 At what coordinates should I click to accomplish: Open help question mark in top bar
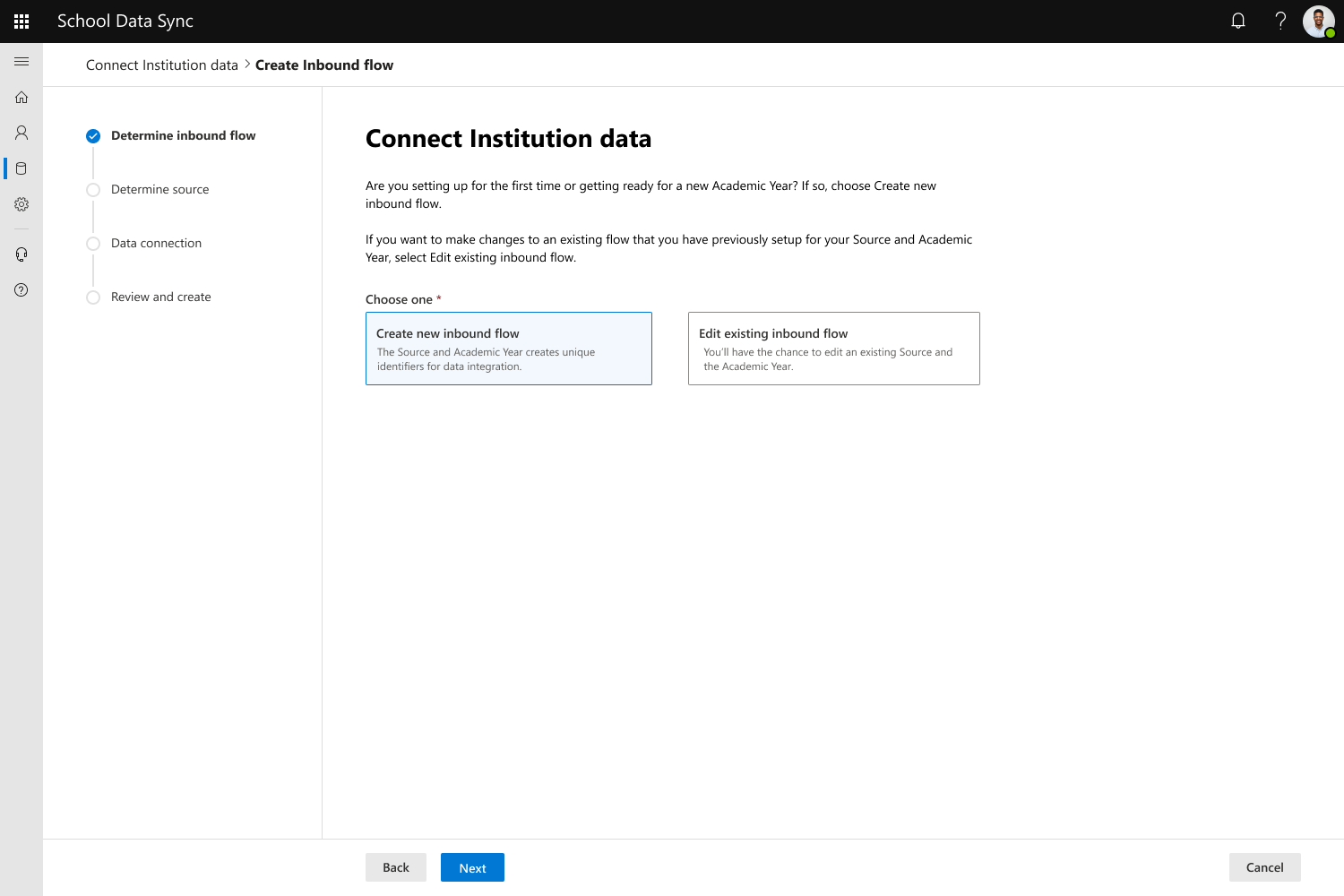pyautogui.click(x=1280, y=21)
